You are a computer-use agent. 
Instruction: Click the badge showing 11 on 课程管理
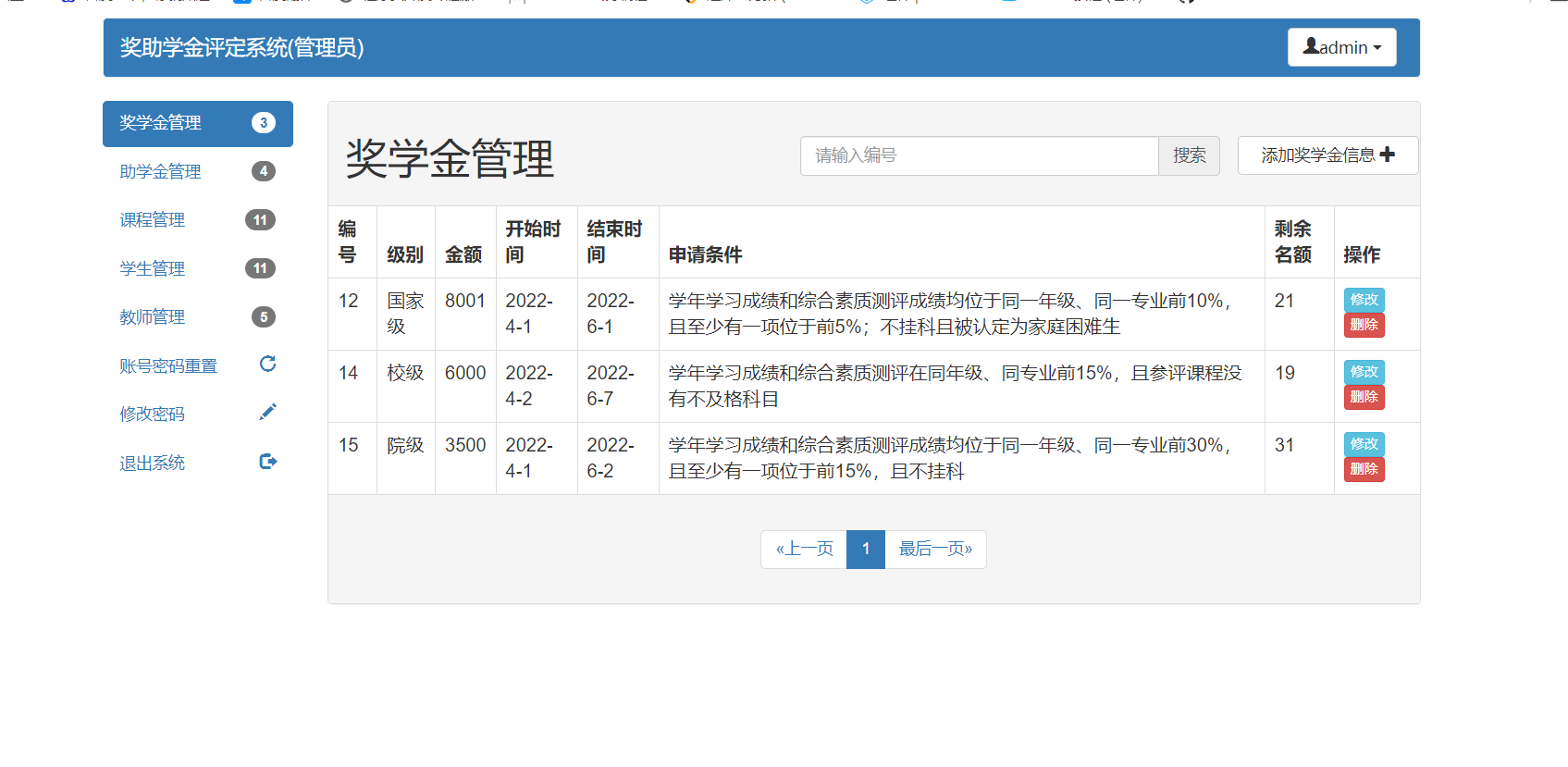[260, 220]
